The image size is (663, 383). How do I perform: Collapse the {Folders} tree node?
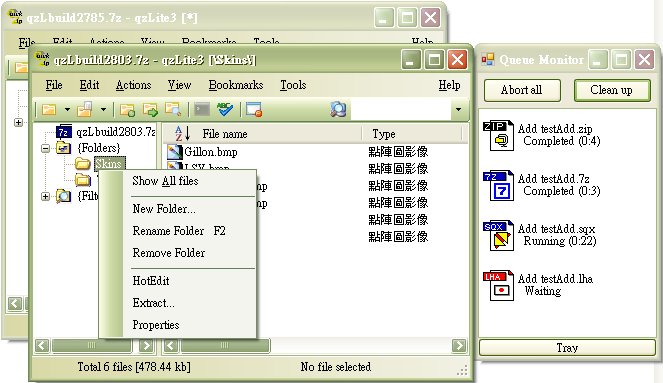[x=45, y=148]
